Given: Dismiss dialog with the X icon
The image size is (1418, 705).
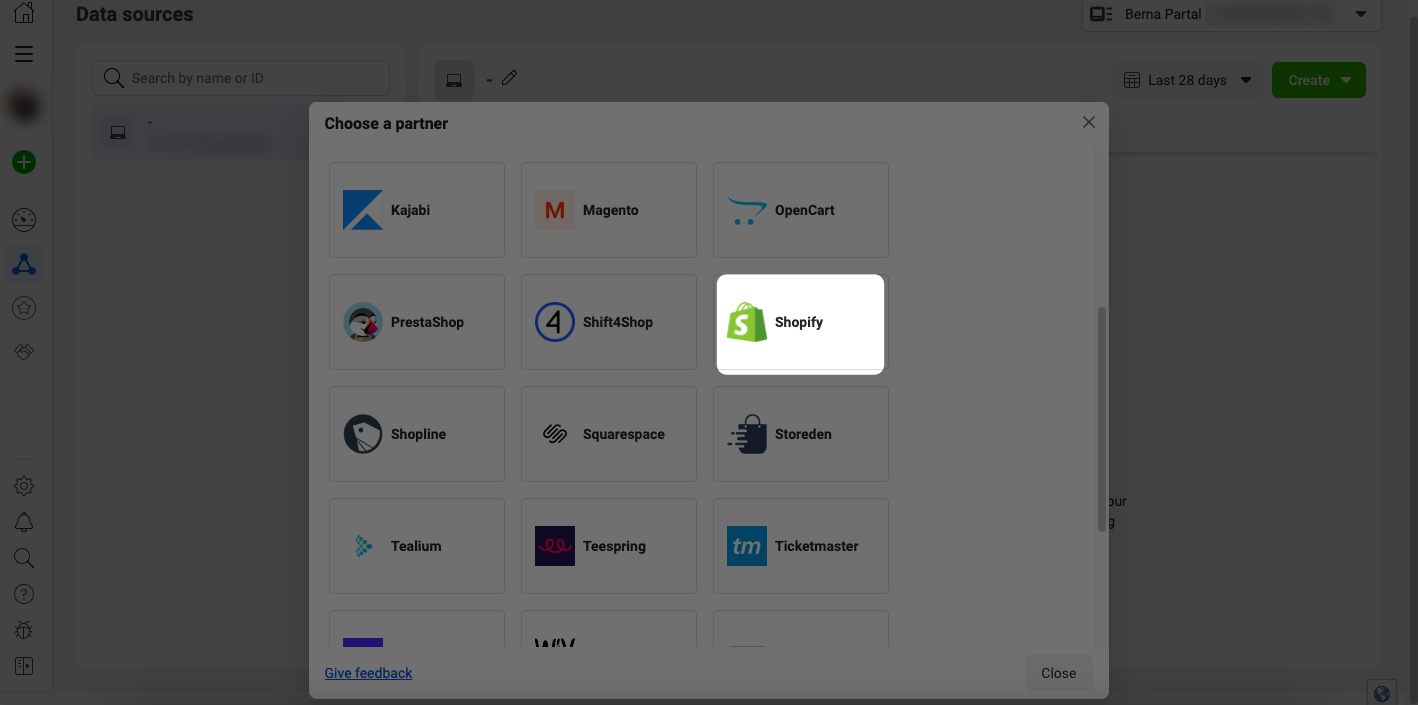Looking at the screenshot, I should [x=1089, y=122].
